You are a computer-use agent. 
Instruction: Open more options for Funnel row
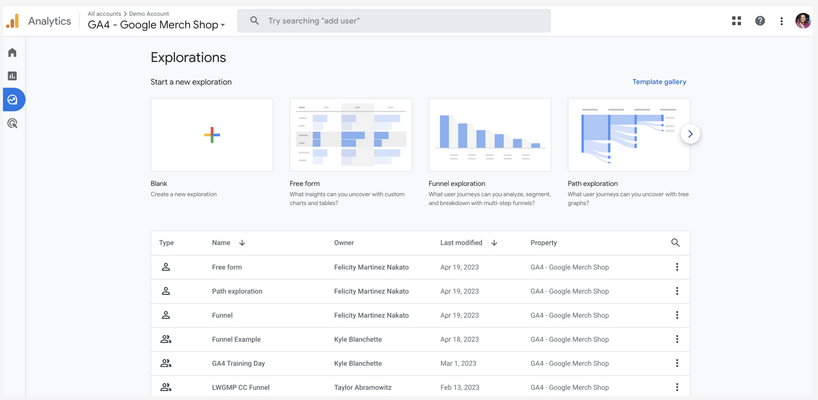pos(677,315)
